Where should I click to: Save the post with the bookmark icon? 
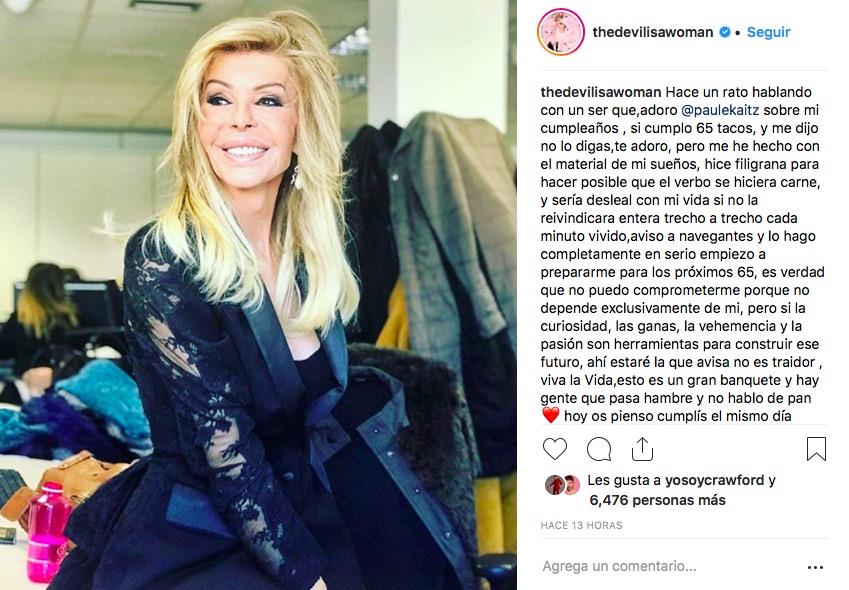point(816,449)
